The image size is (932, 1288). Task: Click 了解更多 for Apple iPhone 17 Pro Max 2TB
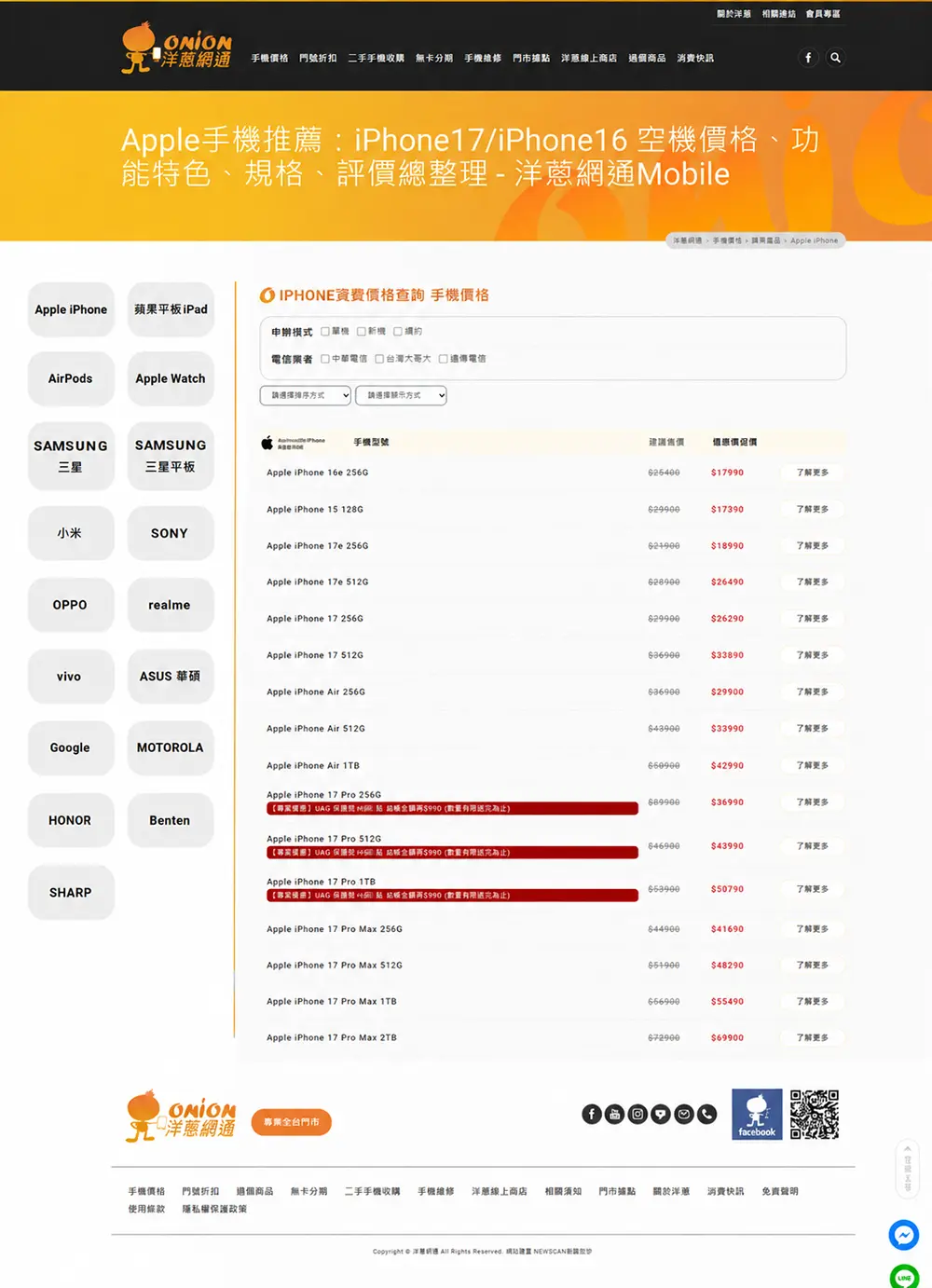coord(812,1037)
